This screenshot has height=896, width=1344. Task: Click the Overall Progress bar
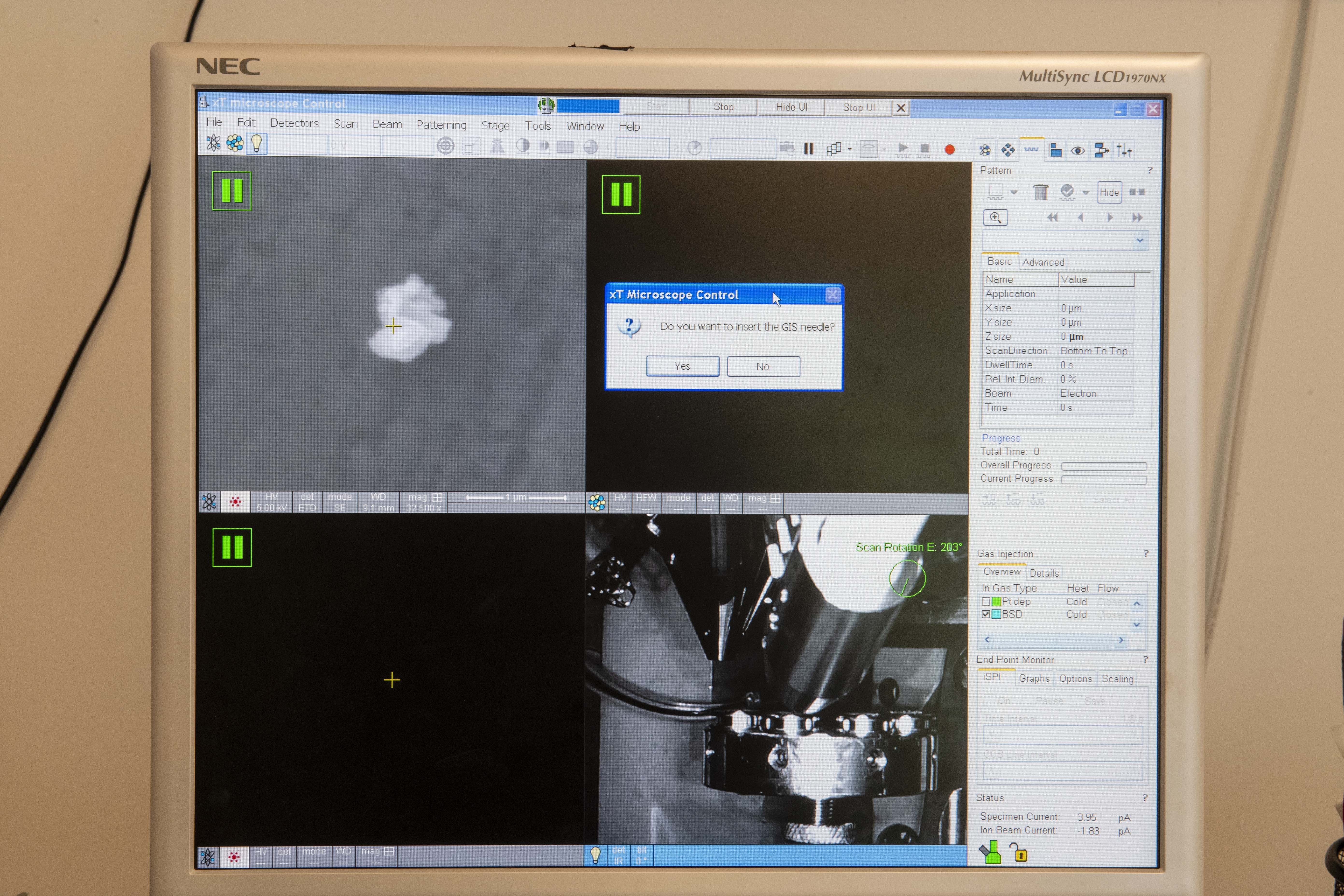[x=1104, y=466]
